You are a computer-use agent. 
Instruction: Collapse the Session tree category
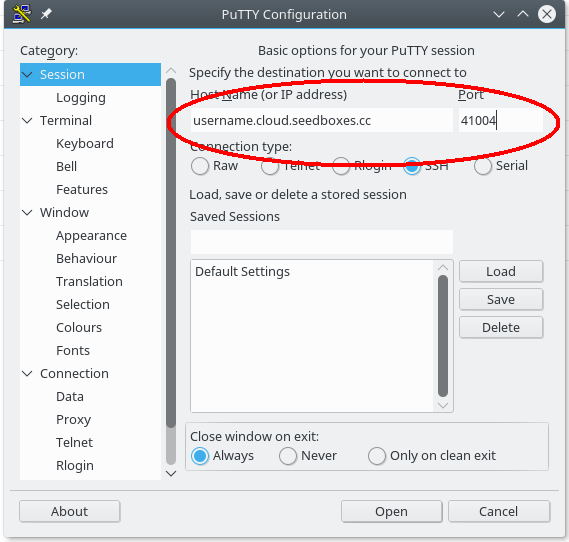[27, 75]
